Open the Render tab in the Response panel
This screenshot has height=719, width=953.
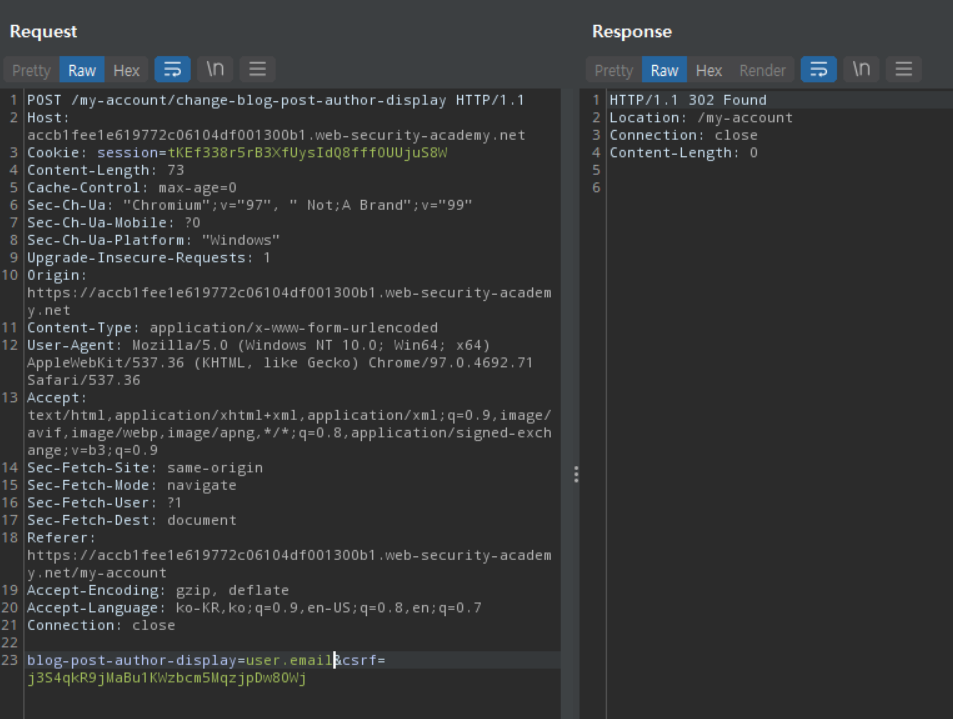(762, 70)
